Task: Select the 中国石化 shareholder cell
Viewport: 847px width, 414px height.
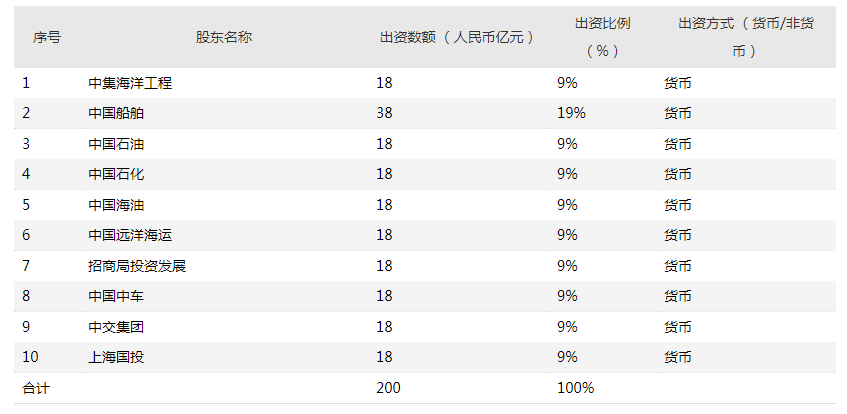Action: tap(116, 174)
